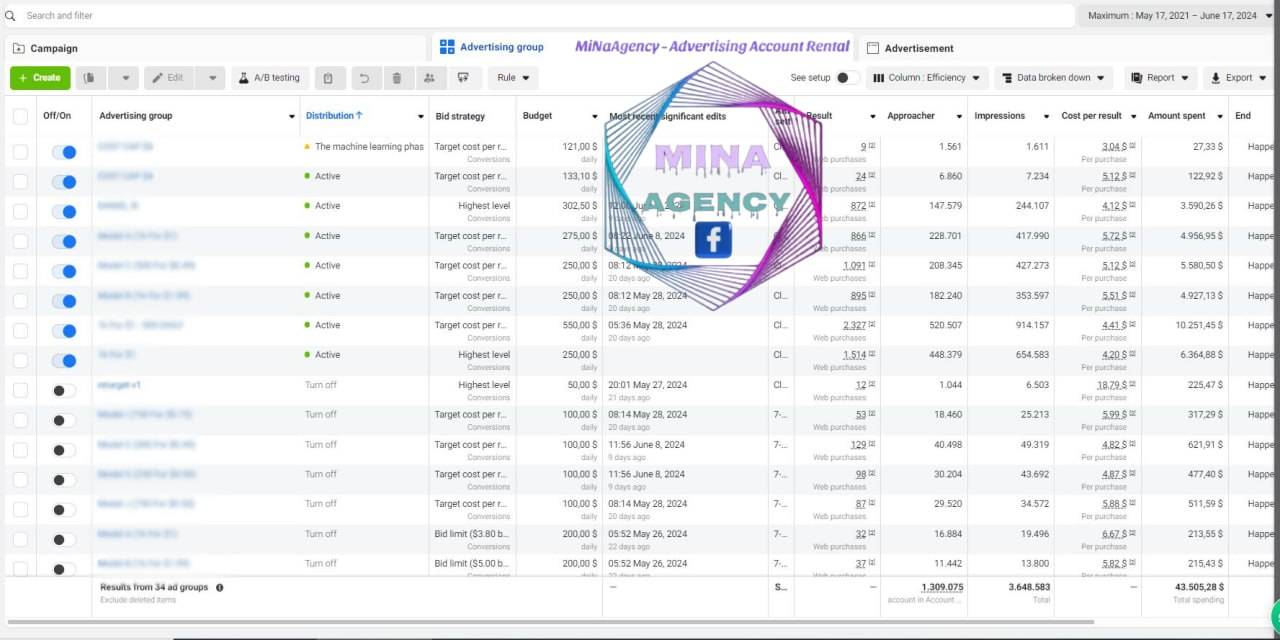The height and width of the screenshot is (640, 1280).
Task: Click total impressions 3.648.583
Action: click(1029, 587)
